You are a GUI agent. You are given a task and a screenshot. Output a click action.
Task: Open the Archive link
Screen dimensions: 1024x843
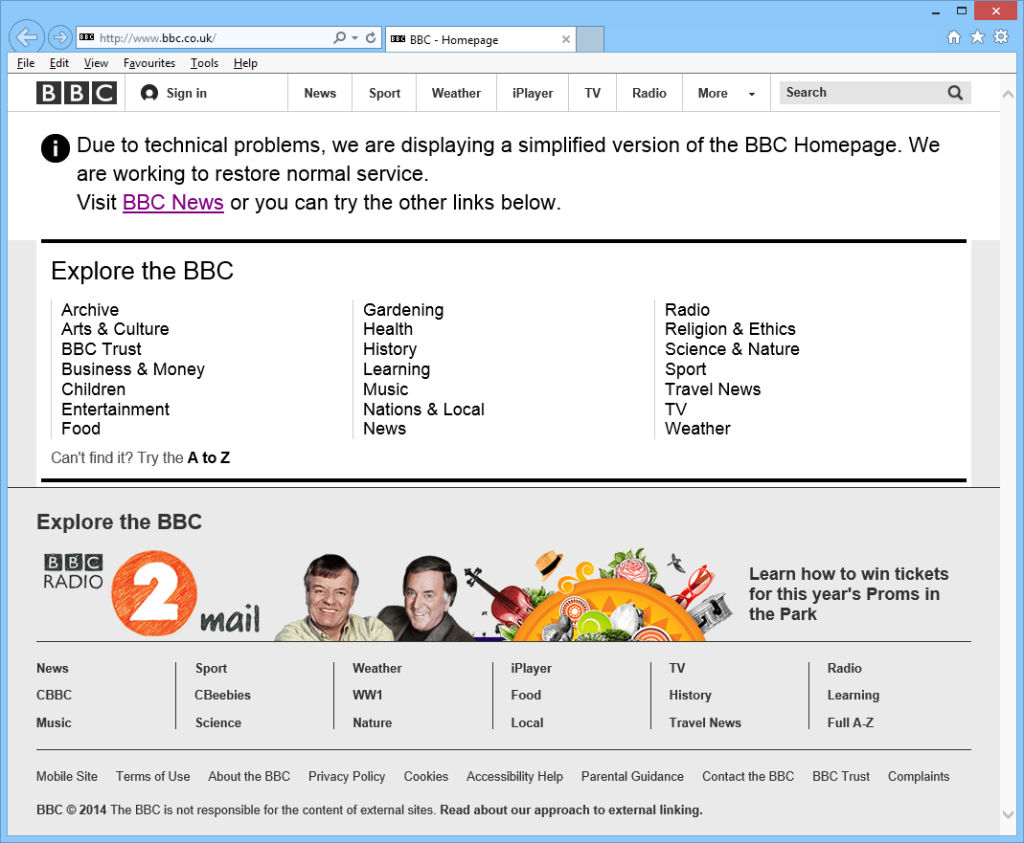[x=90, y=310]
